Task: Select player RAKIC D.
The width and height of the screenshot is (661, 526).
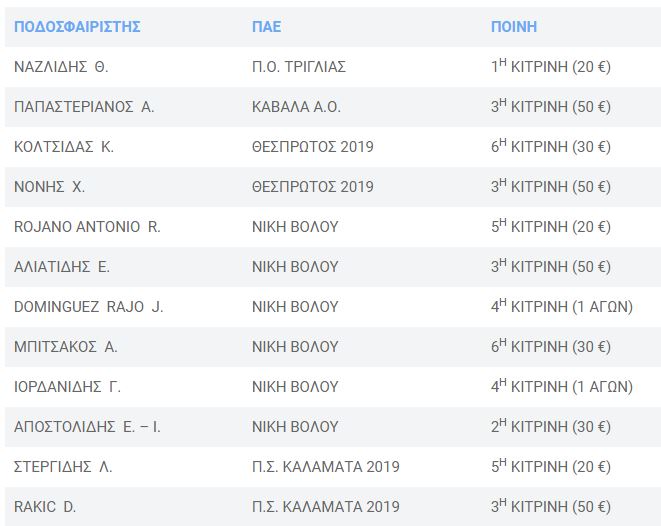Action: click(x=45, y=507)
